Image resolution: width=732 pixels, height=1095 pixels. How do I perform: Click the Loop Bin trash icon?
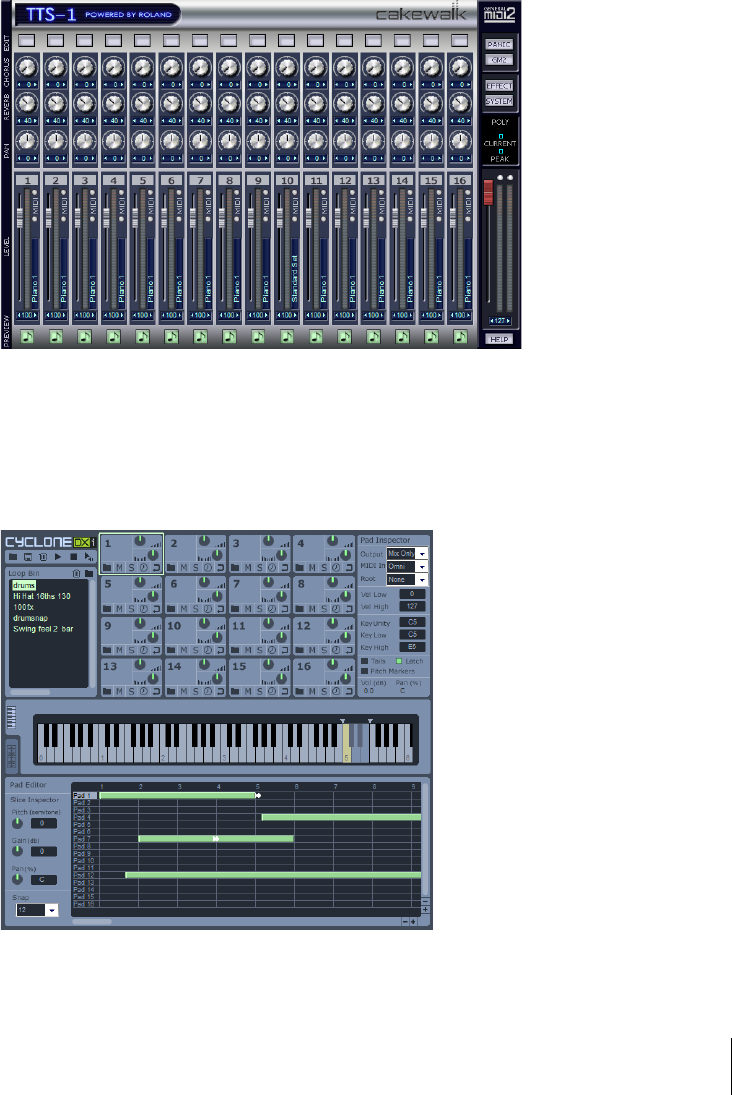[76, 573]
